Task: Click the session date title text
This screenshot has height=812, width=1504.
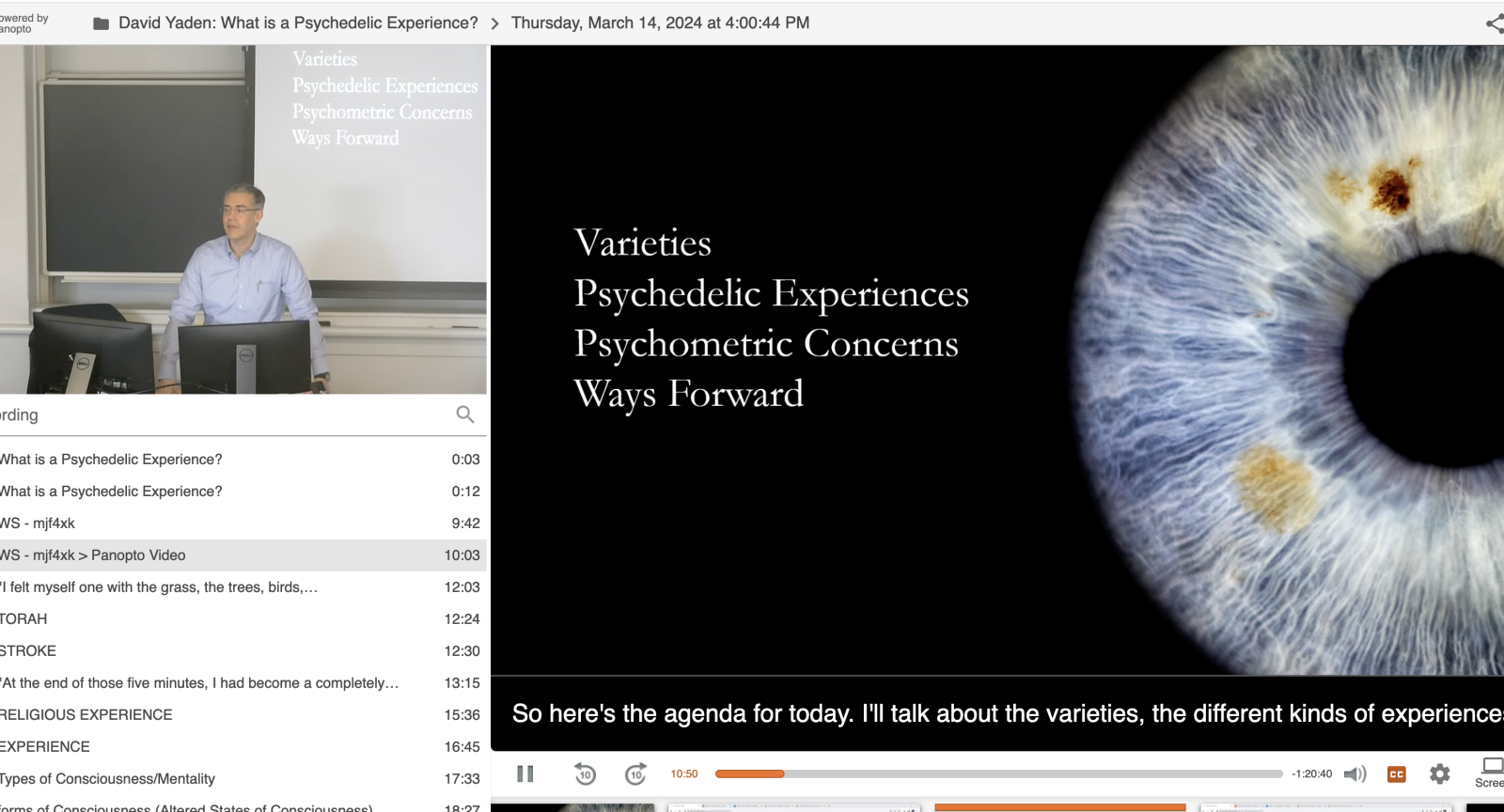Action: [660, 23]
